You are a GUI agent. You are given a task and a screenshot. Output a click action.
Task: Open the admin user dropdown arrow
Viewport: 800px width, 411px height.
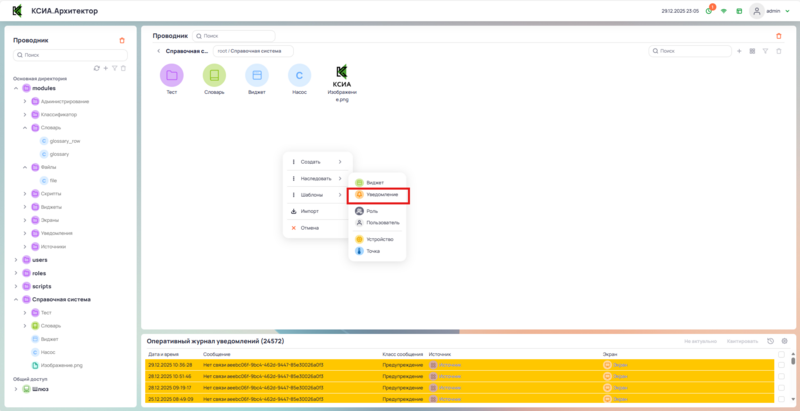click(785, 11)
